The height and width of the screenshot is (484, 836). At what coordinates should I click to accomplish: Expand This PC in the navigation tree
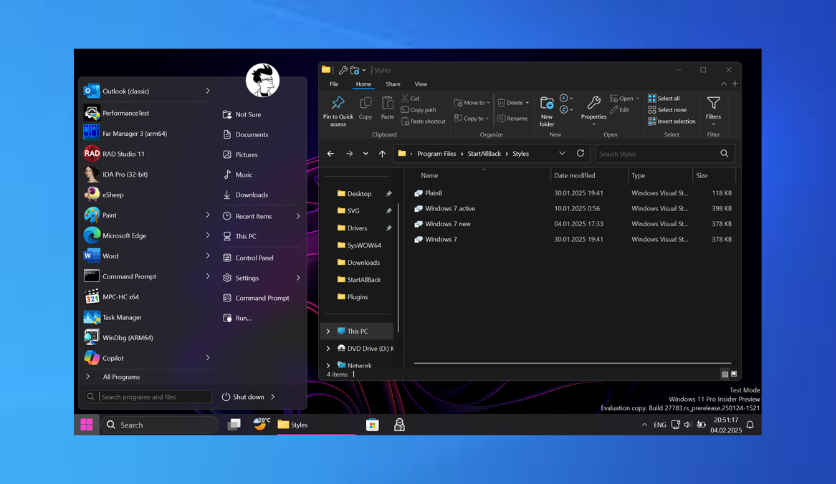328,331
